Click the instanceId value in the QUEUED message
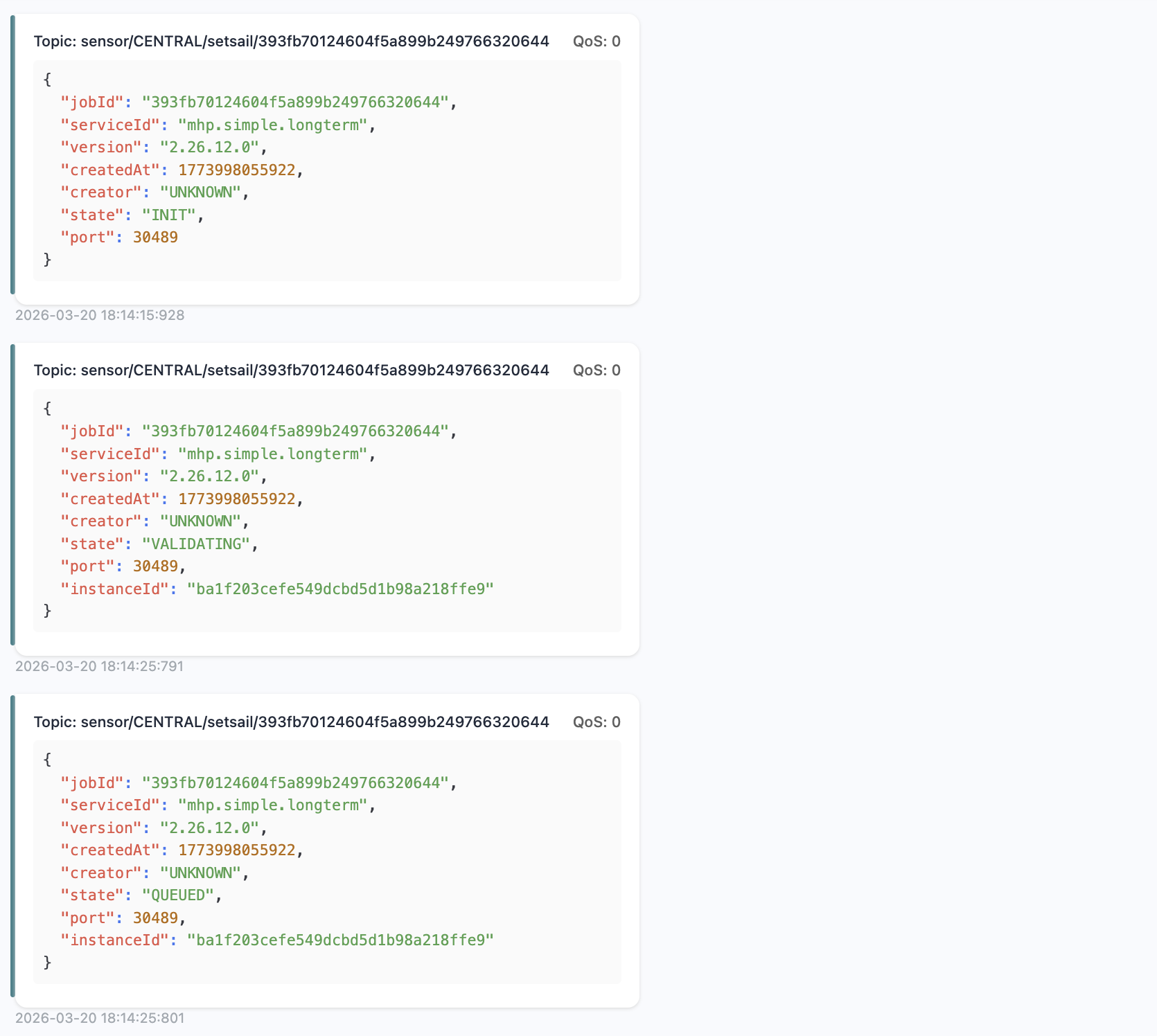The width and height of the screenshot is (1157, 1036). pyautogui.click(x=340, y=940)
